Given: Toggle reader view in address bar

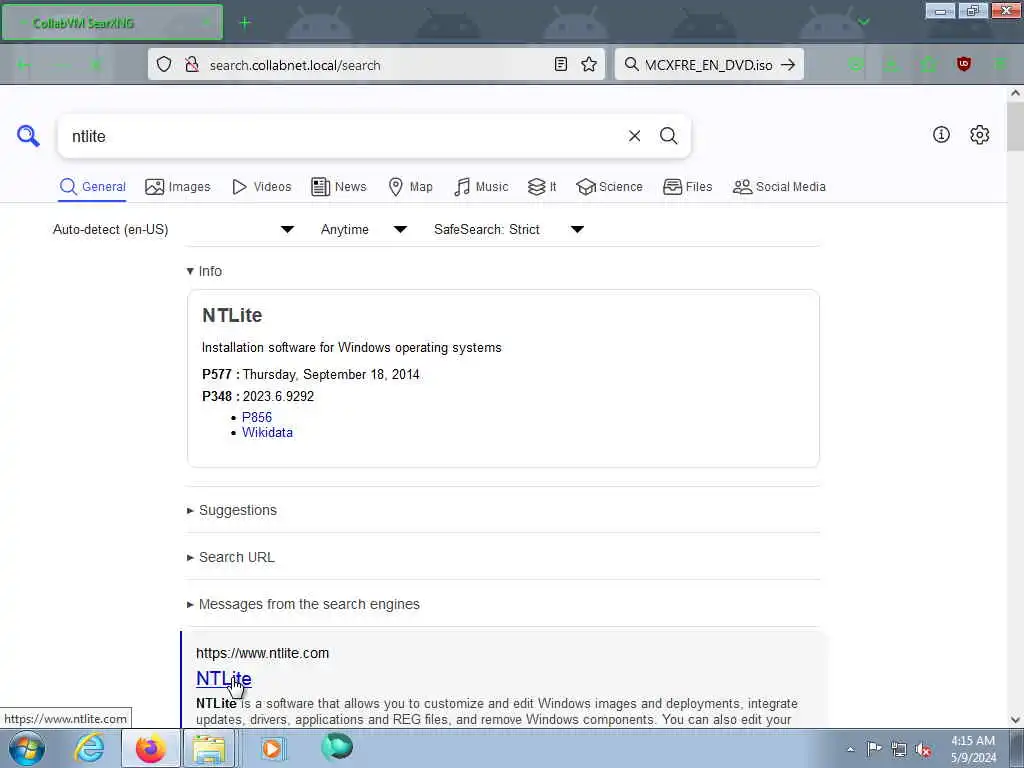Looking at the screenshot, I should pos(560,64).
